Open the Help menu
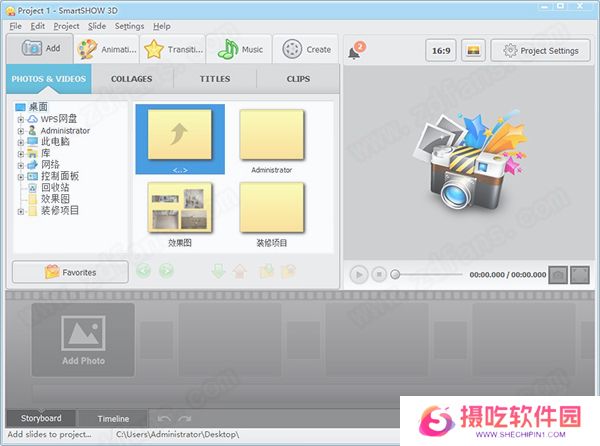The image size is (600, 446). (162, 26)
